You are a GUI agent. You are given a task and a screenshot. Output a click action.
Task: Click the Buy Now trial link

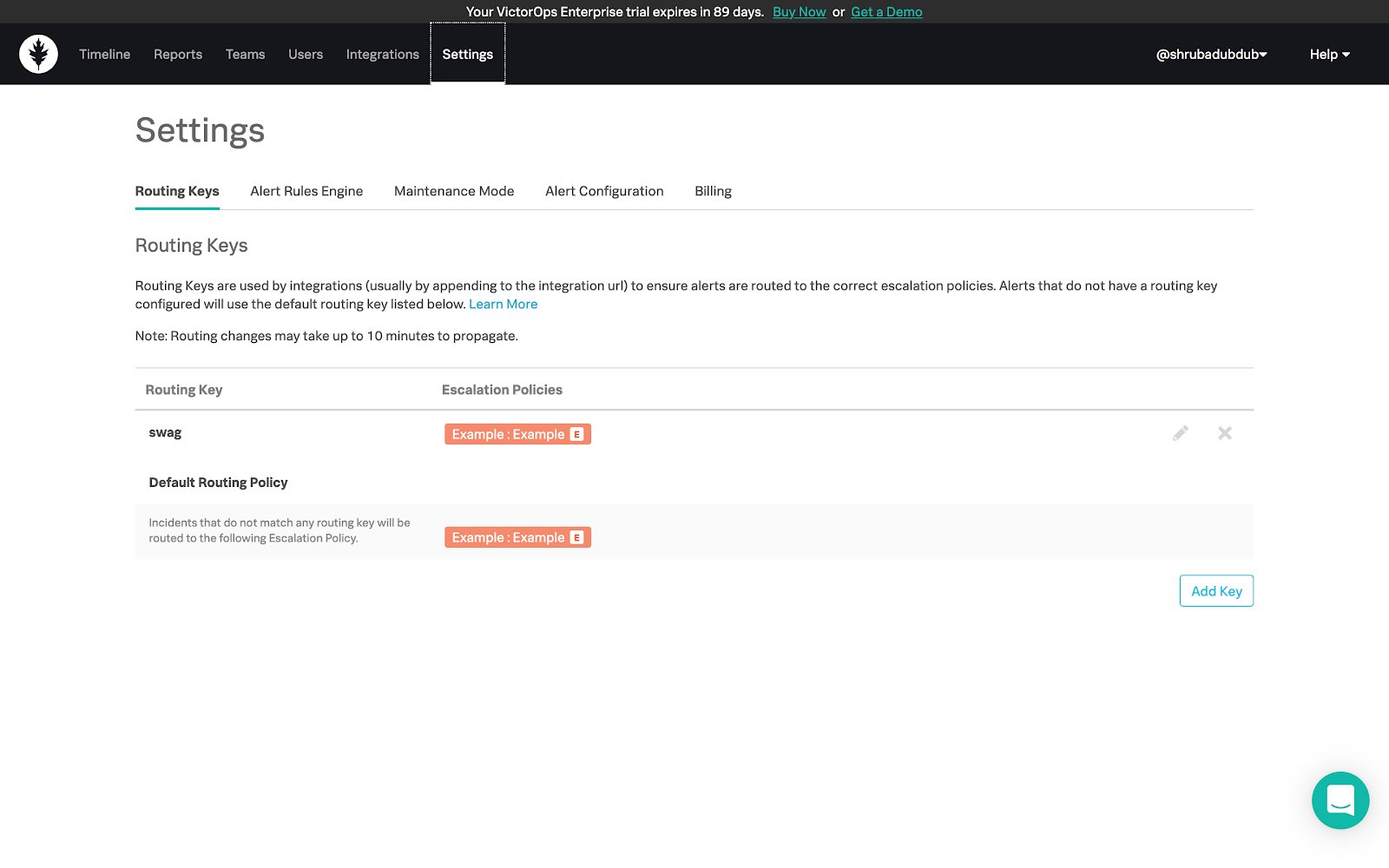coord(800,12)
